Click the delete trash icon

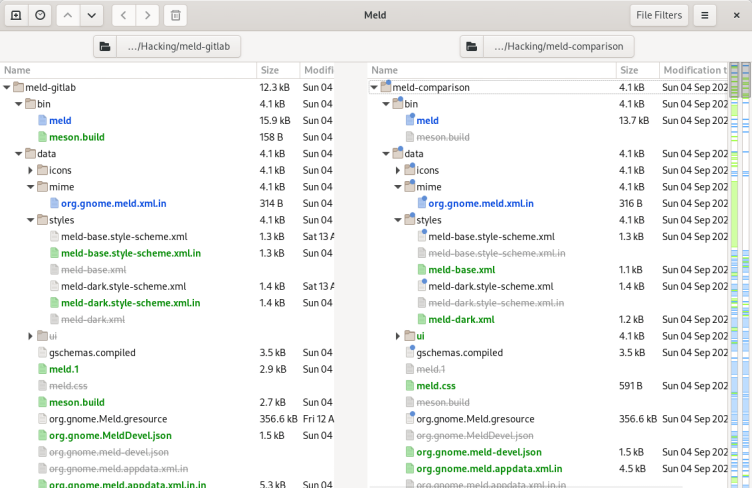click(174, 15)
